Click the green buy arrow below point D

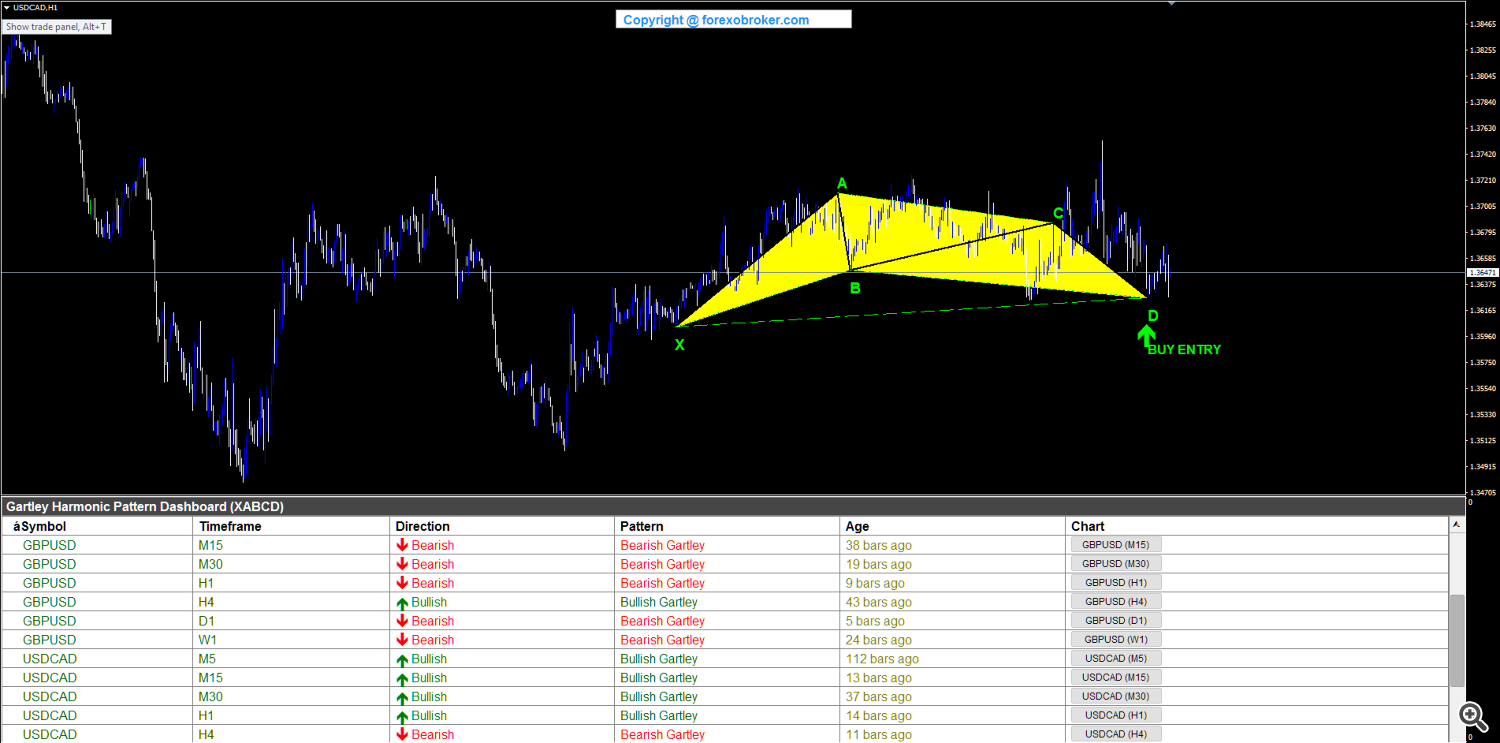1146,336
